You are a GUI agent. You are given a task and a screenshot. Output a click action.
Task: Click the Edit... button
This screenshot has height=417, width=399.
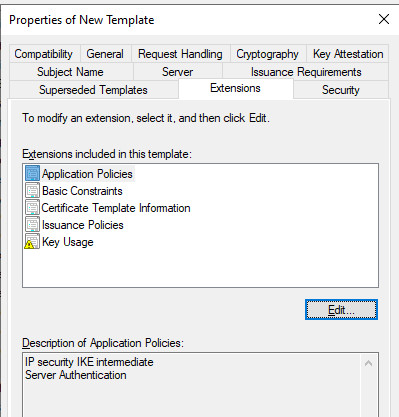coord(341,310)
